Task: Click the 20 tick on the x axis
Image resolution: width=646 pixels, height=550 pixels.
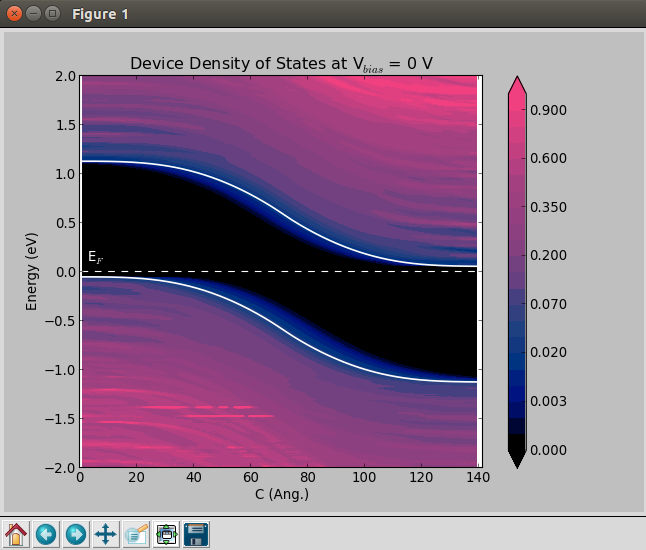Action: (x=136, y=477)
